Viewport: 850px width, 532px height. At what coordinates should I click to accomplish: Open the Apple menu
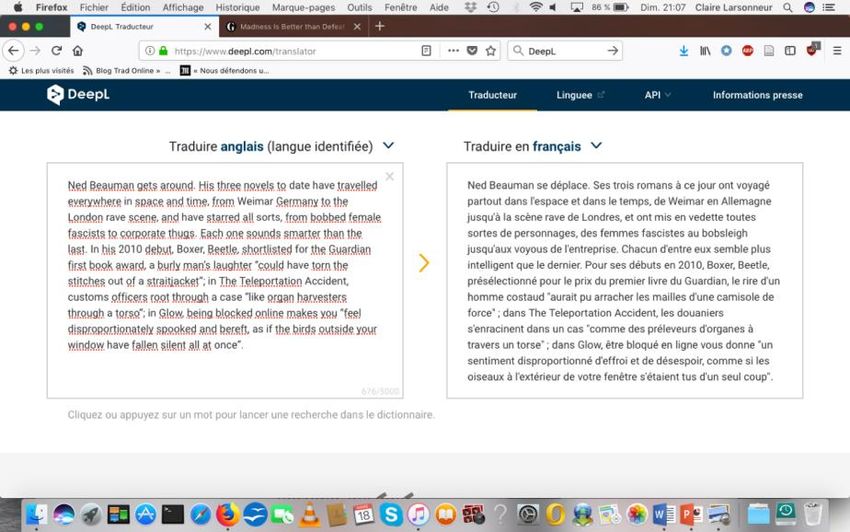tap(18, 8)
